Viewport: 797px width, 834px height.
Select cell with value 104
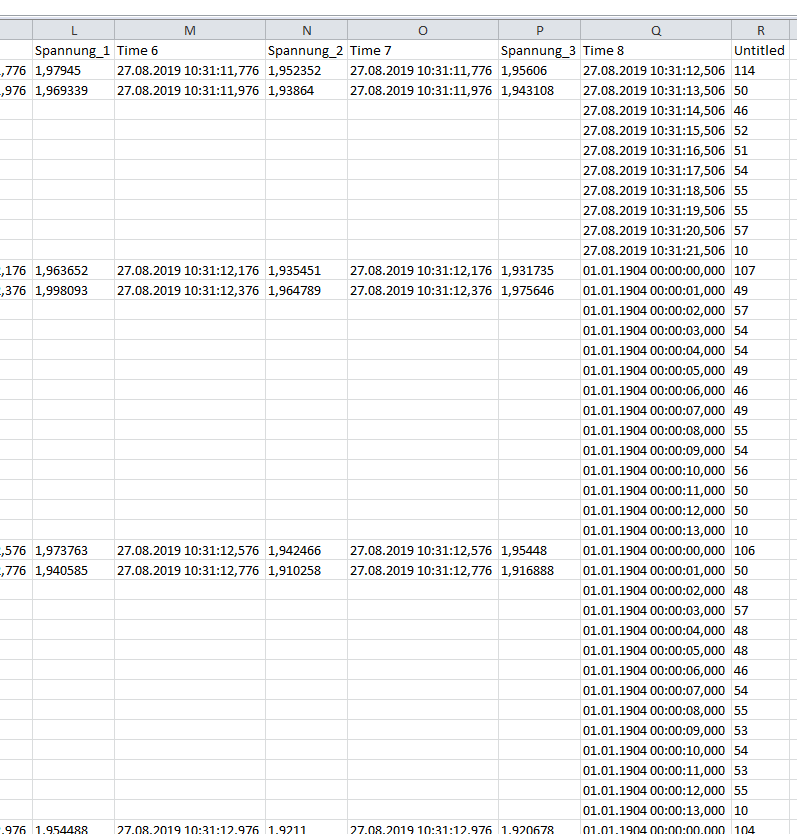[760, 829]
